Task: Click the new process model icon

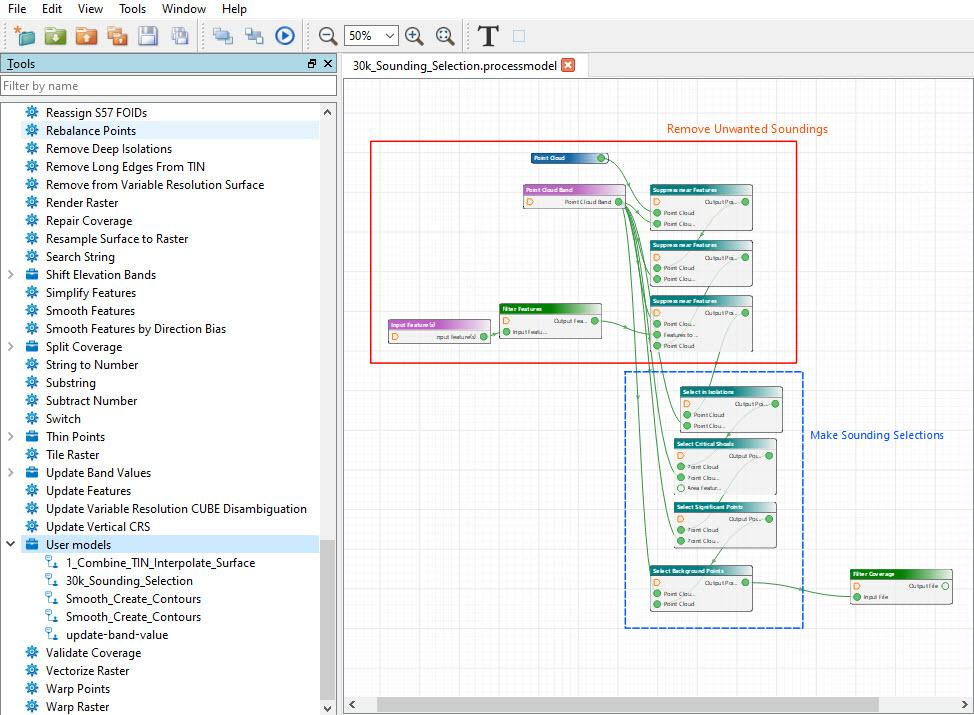Action: coord(24,36)
